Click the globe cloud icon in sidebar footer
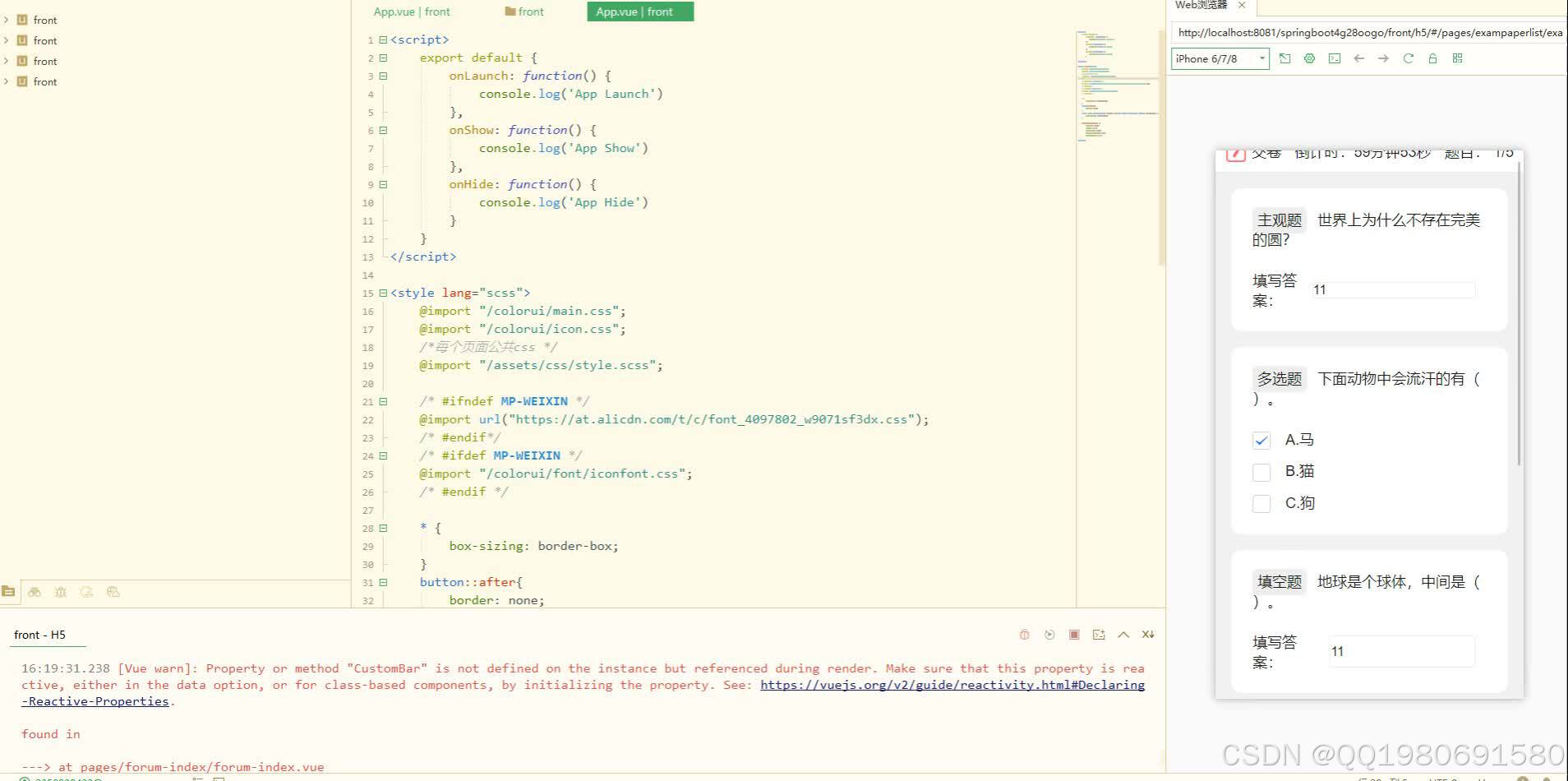This screenshot has width=1568, height=781. [x=113, y=591]
